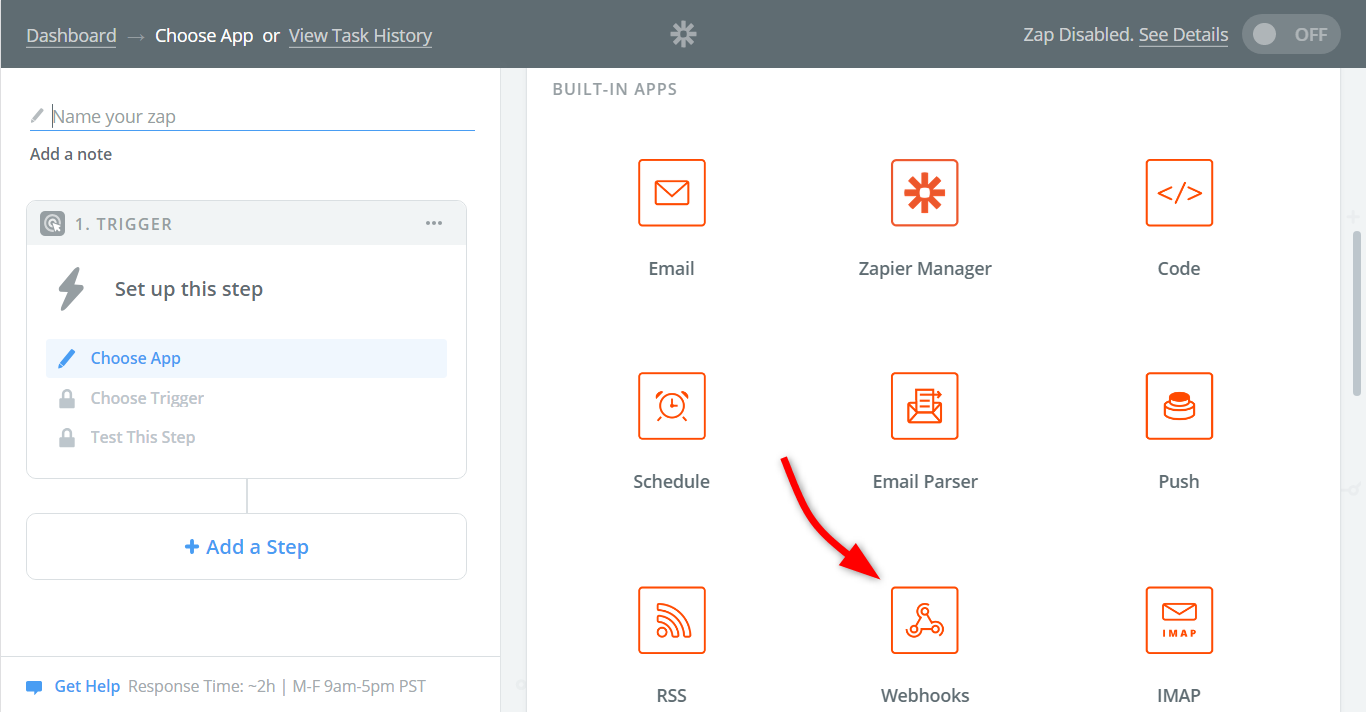Click the BUILT-IN APPS section heading
The image size is (1366, 712).
615,89
